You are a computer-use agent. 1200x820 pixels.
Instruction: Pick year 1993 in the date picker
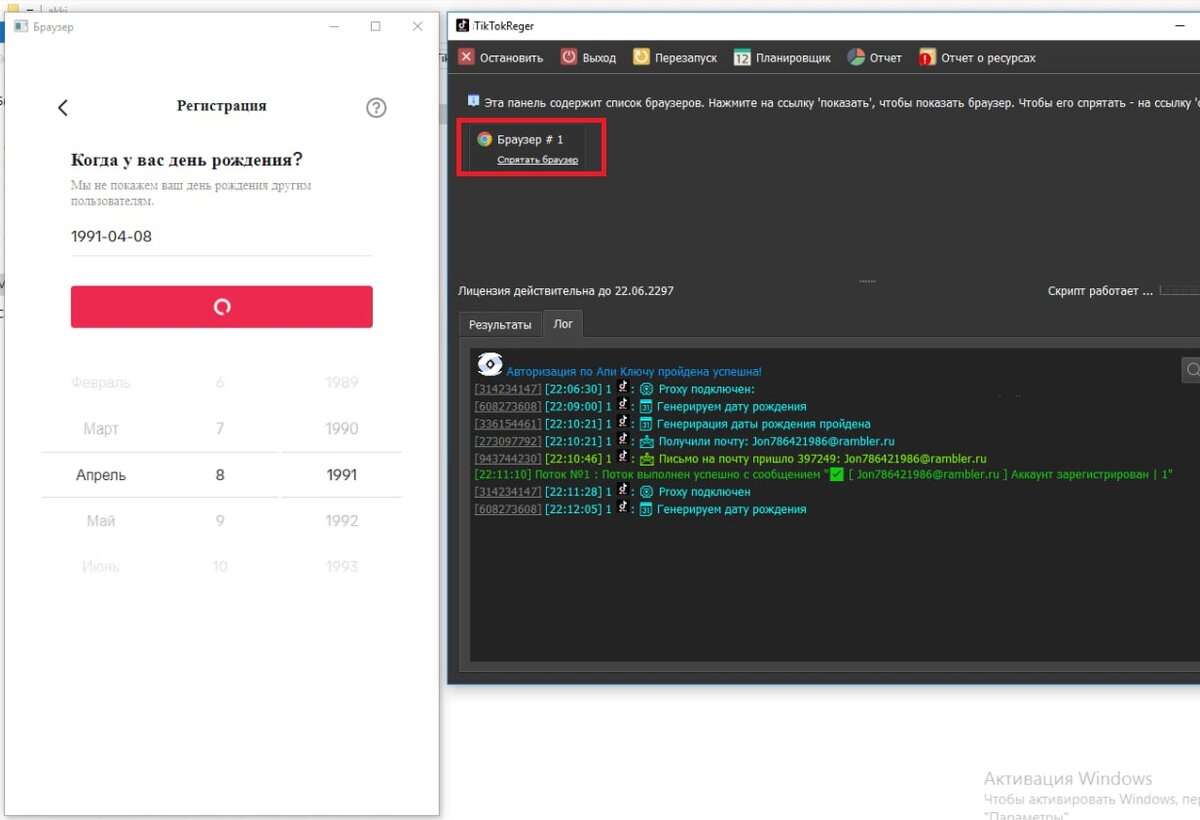coord(342,567)
